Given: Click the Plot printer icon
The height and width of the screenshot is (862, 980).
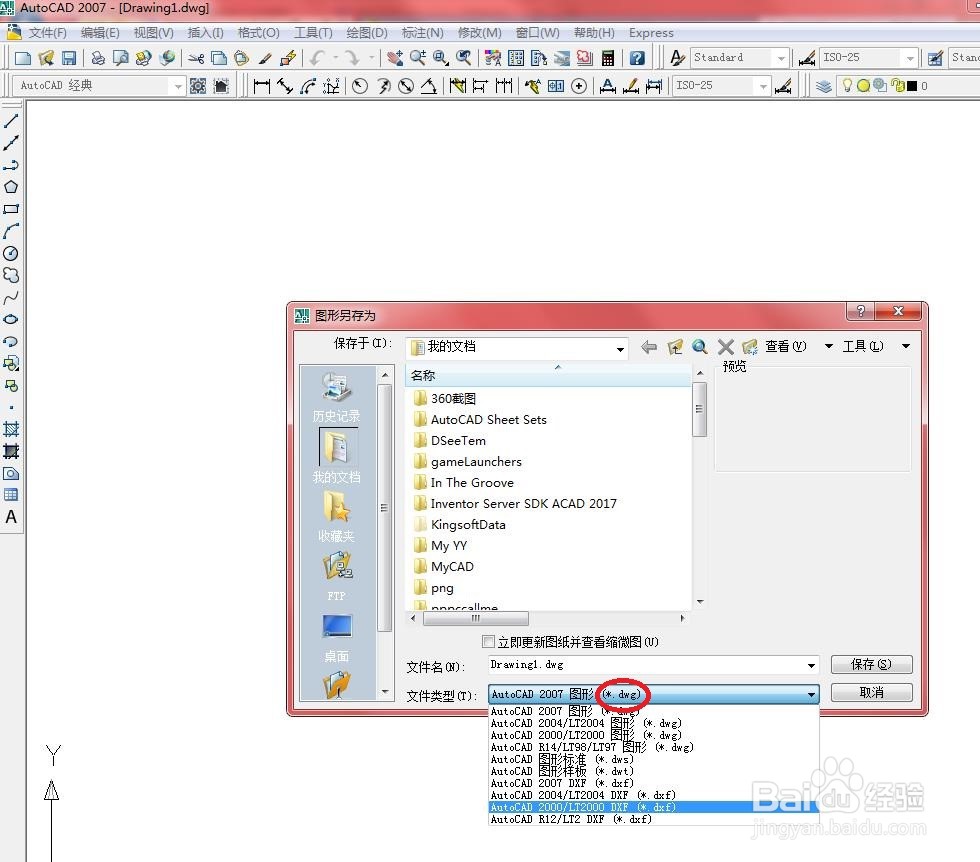Looking at the screenshot, I should point(98,58).
